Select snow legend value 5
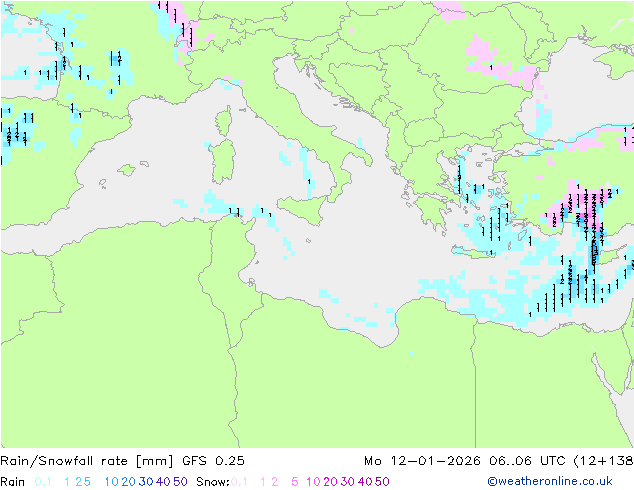 (295, 482)
